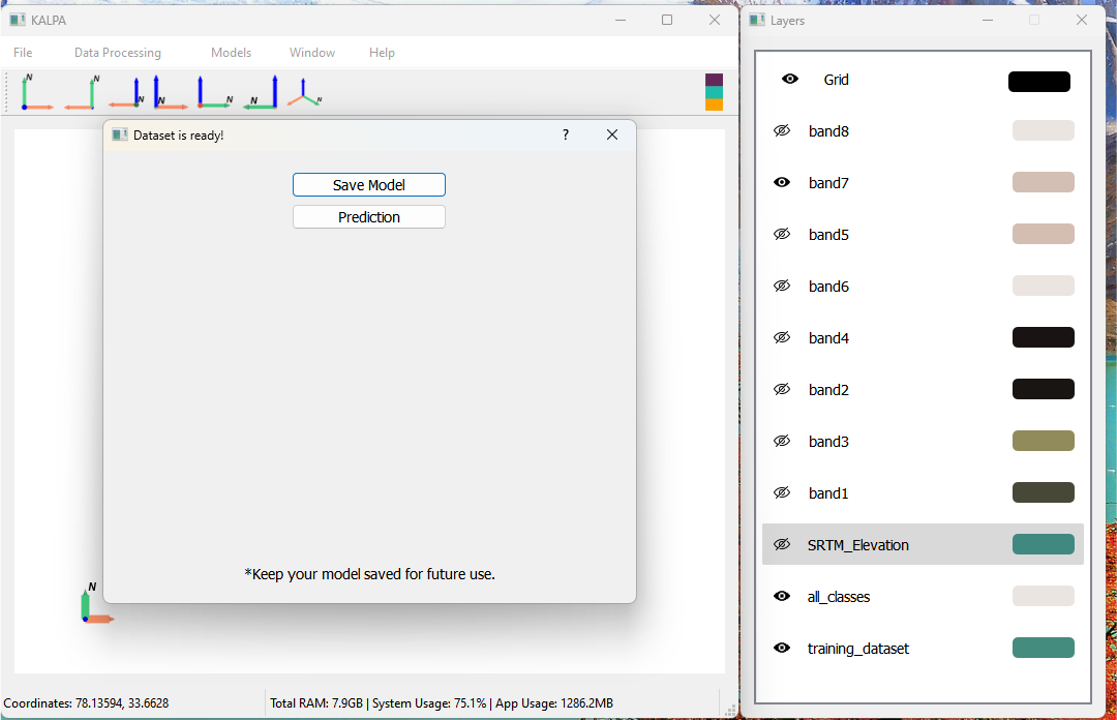Open band7 layer color swatch

pos(1043,182)
